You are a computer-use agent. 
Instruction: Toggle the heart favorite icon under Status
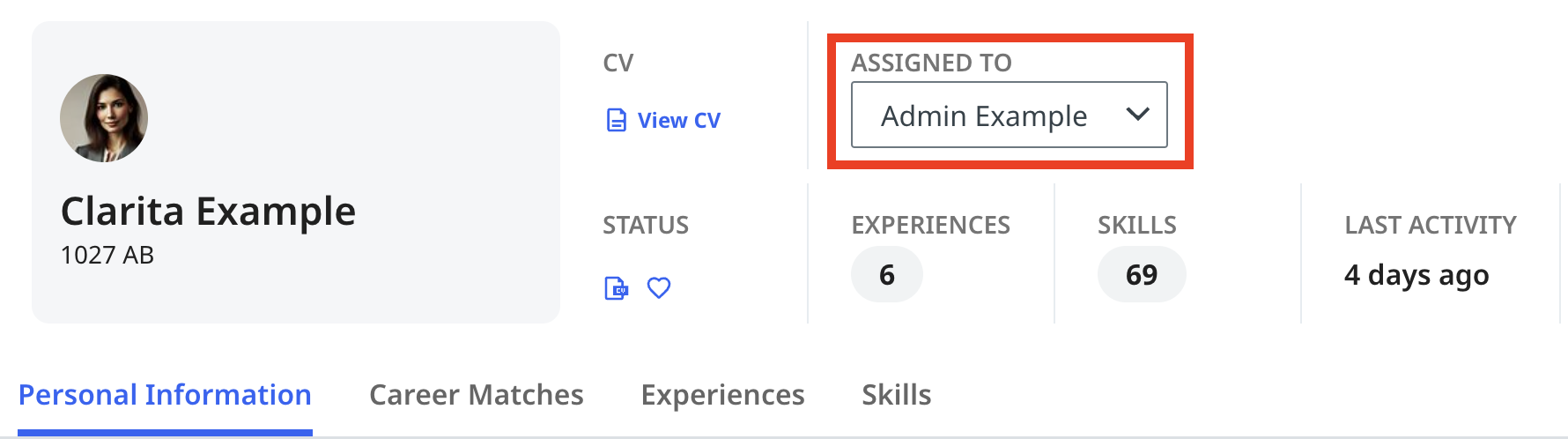coord(659,288)
